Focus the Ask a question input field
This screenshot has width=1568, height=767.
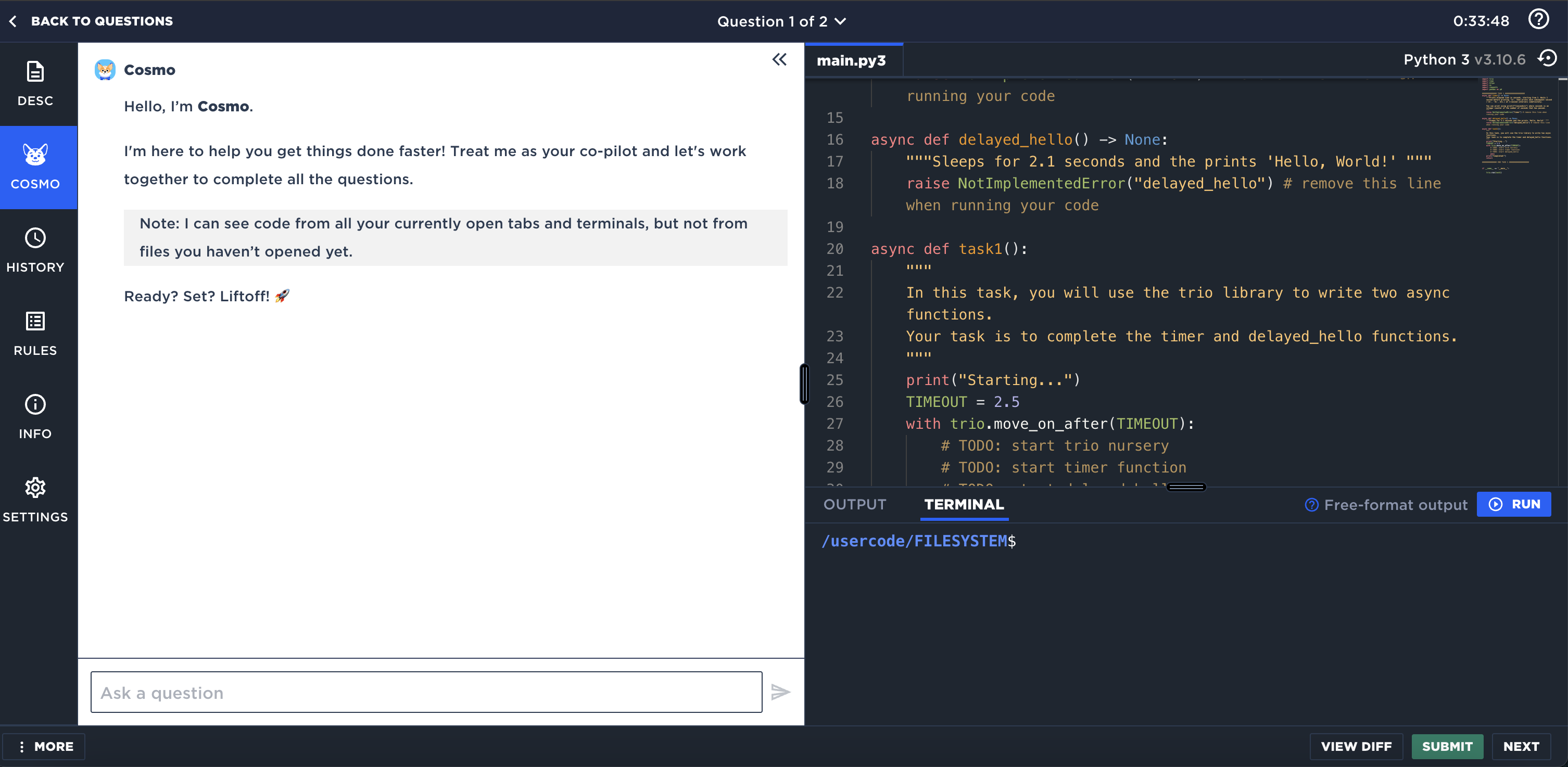(x=426, y=692)
